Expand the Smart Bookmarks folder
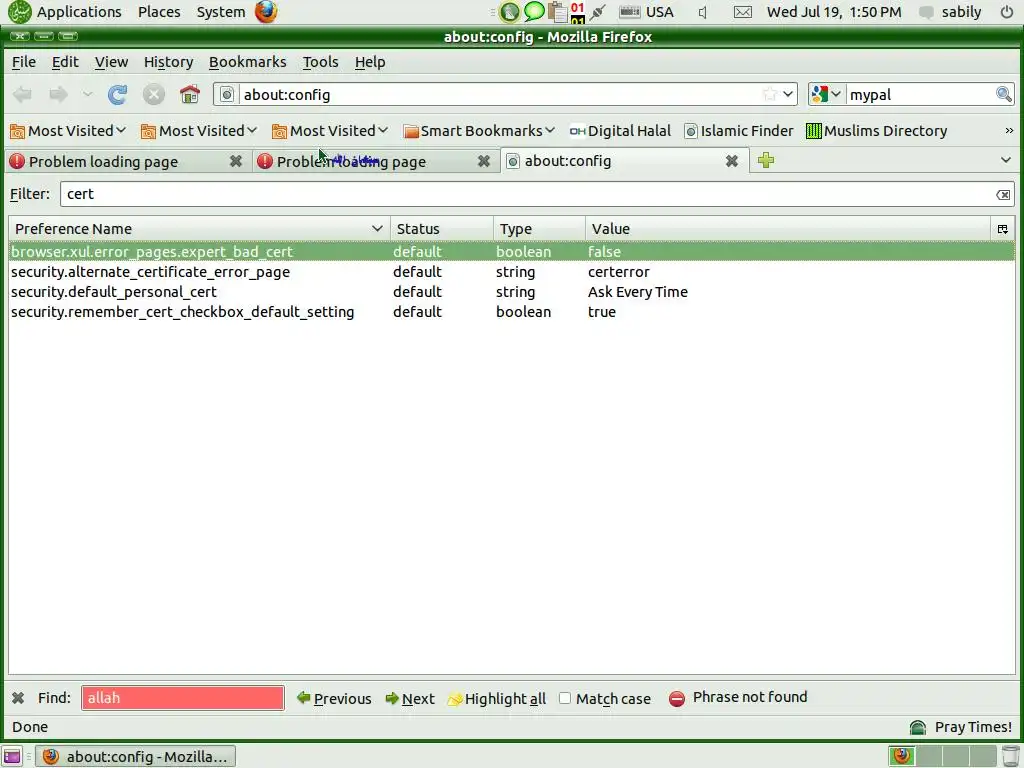This screenshot has height=768, width=1024. coord(479,131)
